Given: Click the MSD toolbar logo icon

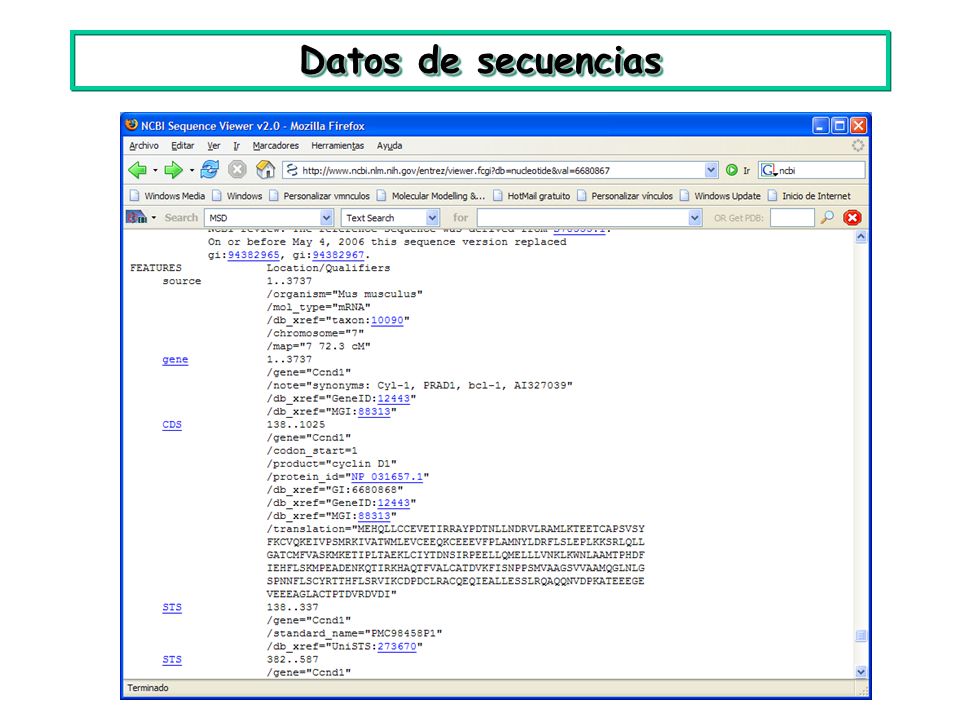Looking at the screenshot, I should click(136, 217).
